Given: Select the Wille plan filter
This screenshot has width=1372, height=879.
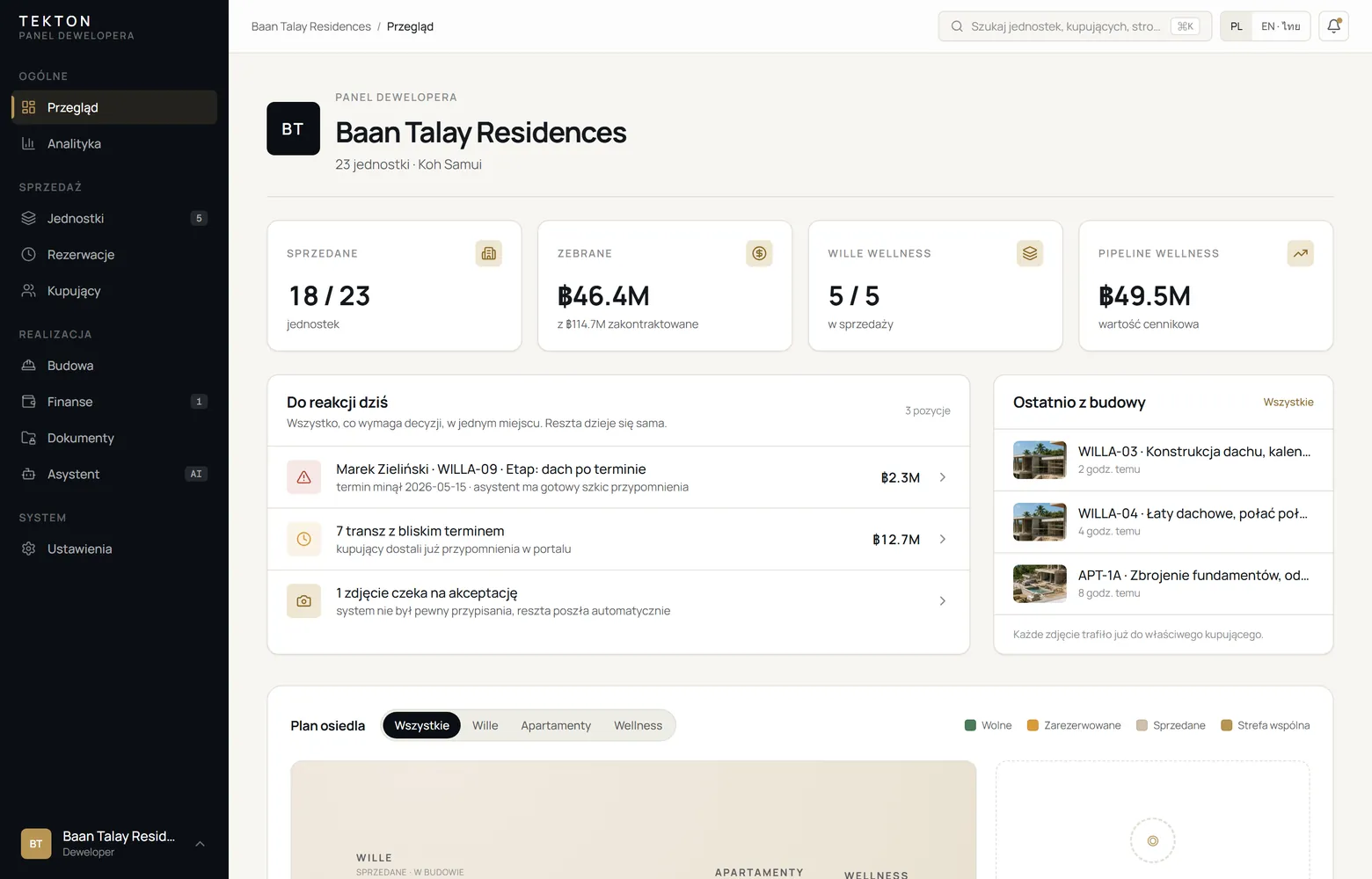Looking at the screenshot, I should click(485, 725).
